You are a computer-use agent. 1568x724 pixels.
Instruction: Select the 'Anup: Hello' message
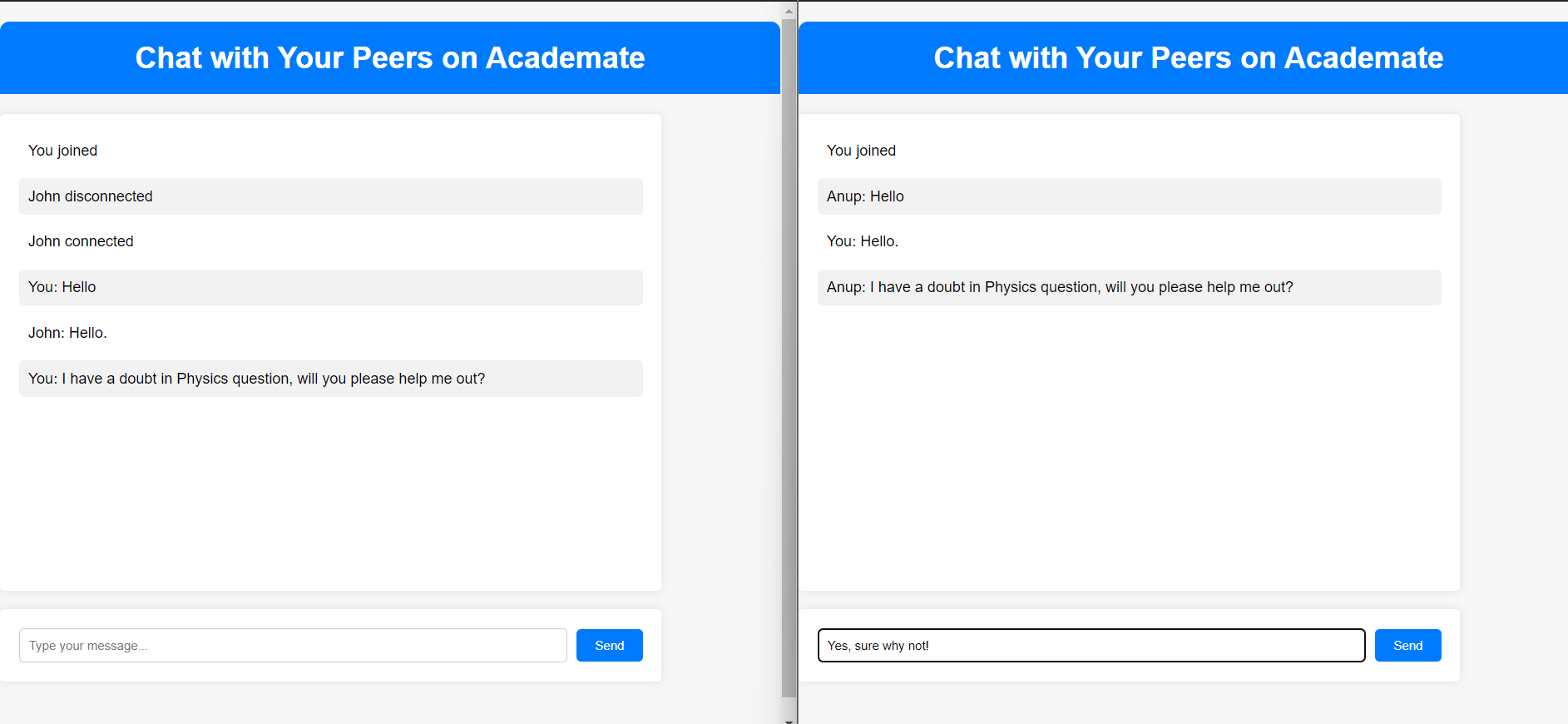point(865,196)
